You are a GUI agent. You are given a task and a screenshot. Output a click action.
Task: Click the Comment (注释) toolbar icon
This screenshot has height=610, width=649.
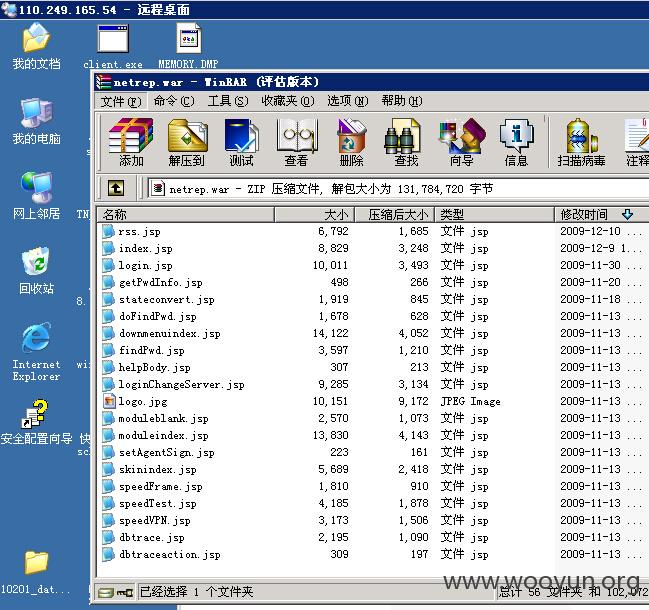coord(637,142)
